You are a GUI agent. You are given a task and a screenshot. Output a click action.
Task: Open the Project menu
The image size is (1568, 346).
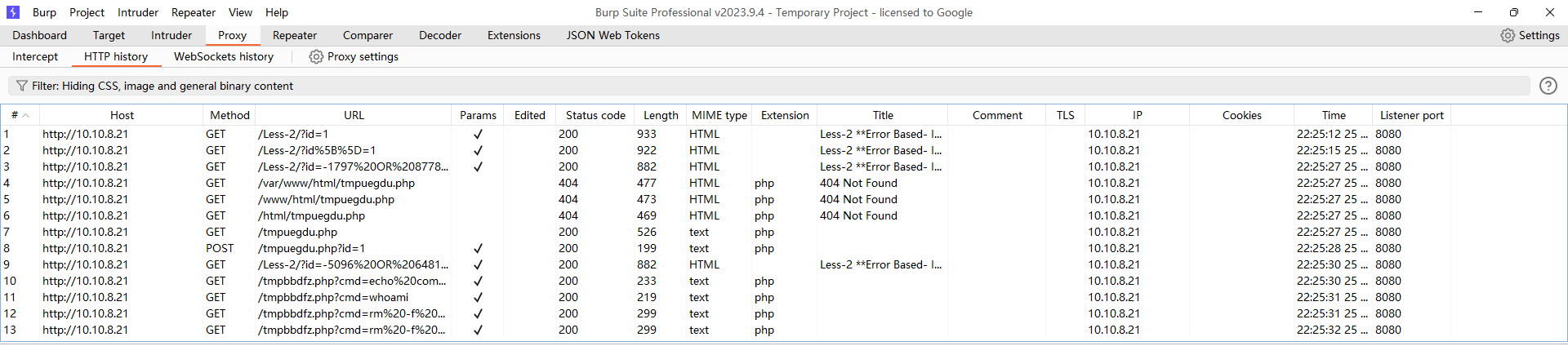pos(87,12)
